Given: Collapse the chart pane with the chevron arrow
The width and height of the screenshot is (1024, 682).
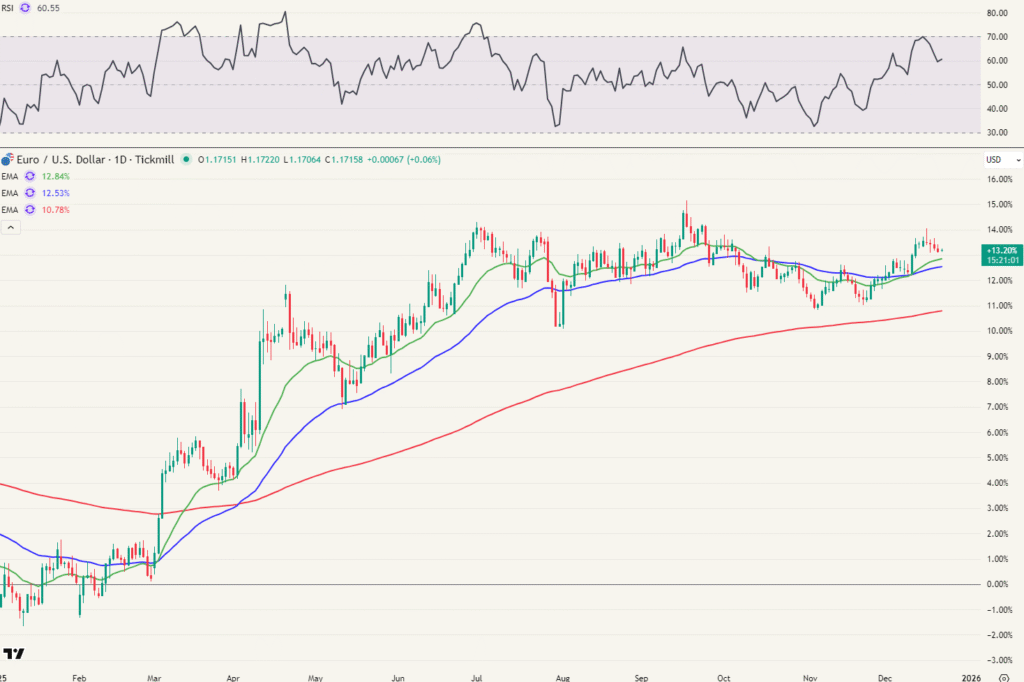Looking at the screenshot, I should click(11, 226).
